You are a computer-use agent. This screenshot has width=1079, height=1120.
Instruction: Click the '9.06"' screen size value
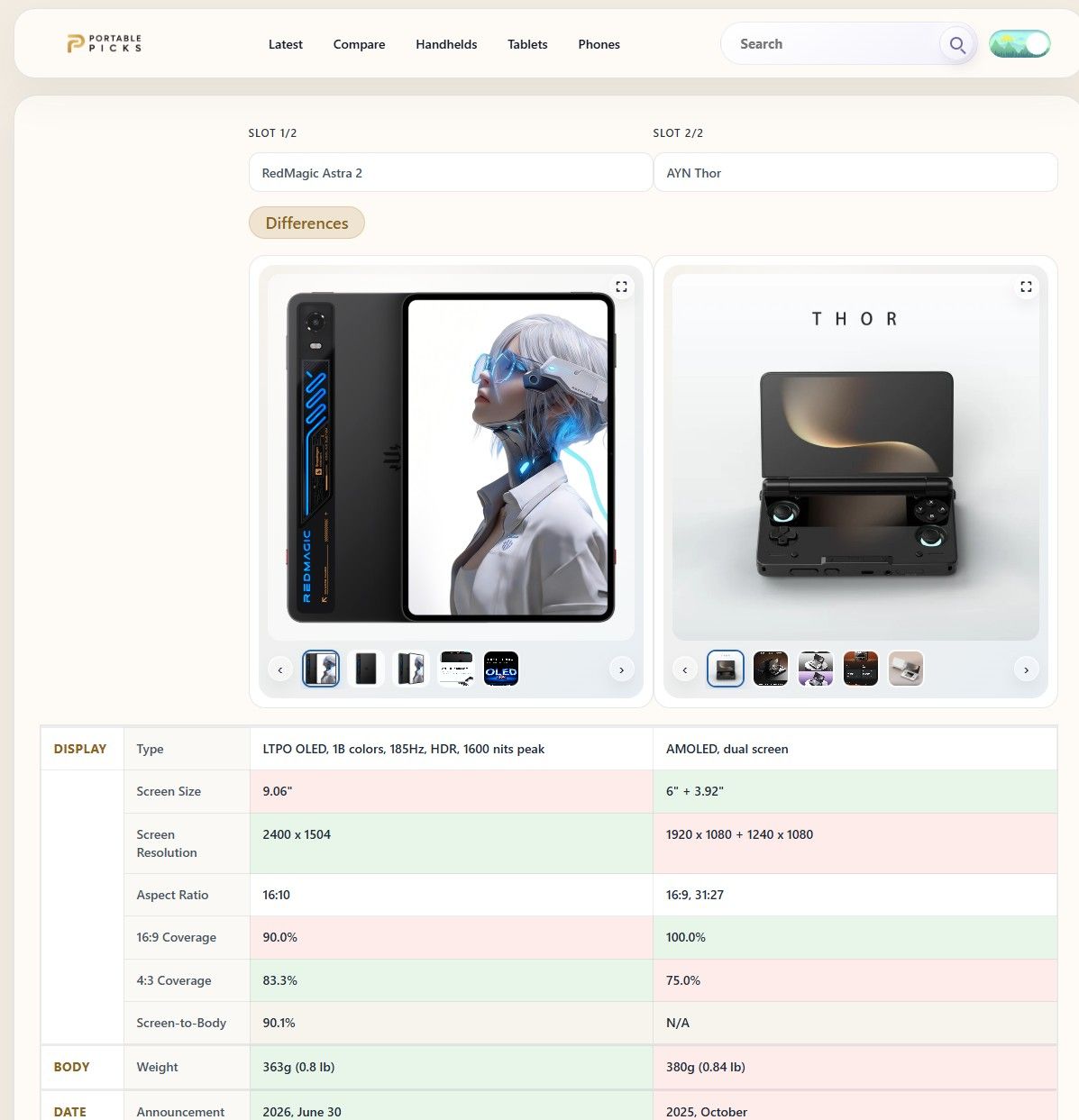(x=278, y=791)
